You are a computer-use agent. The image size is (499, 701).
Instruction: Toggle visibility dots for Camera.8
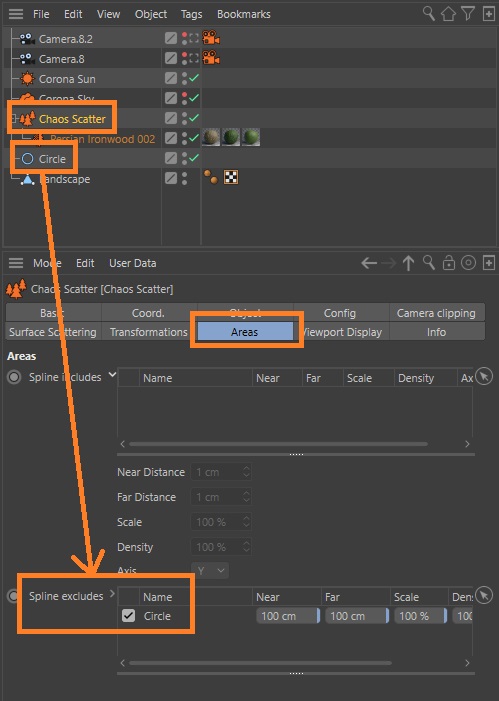185,58
